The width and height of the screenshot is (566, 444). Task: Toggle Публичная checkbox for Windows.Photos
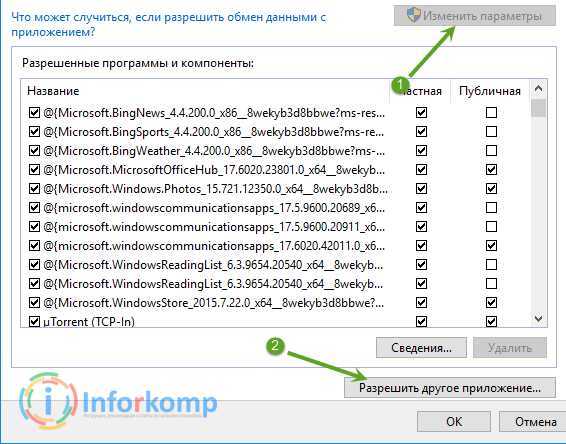[x=491, y=188]
